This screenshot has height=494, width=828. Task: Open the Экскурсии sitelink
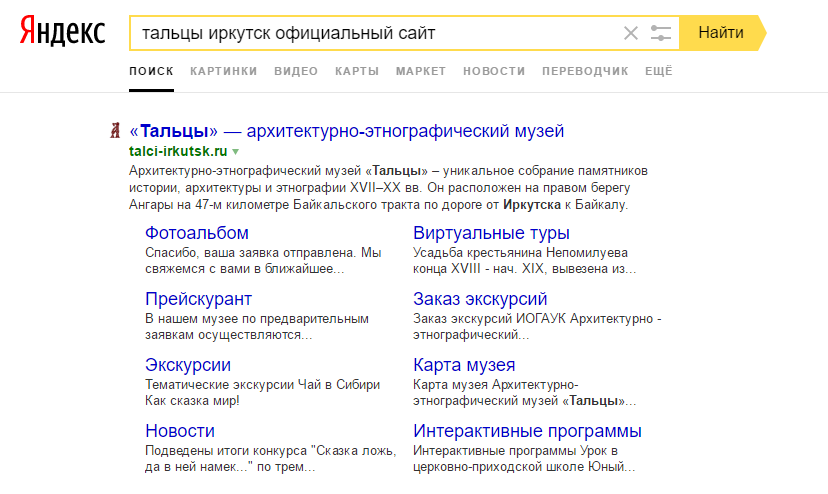(x=188, y=365)
